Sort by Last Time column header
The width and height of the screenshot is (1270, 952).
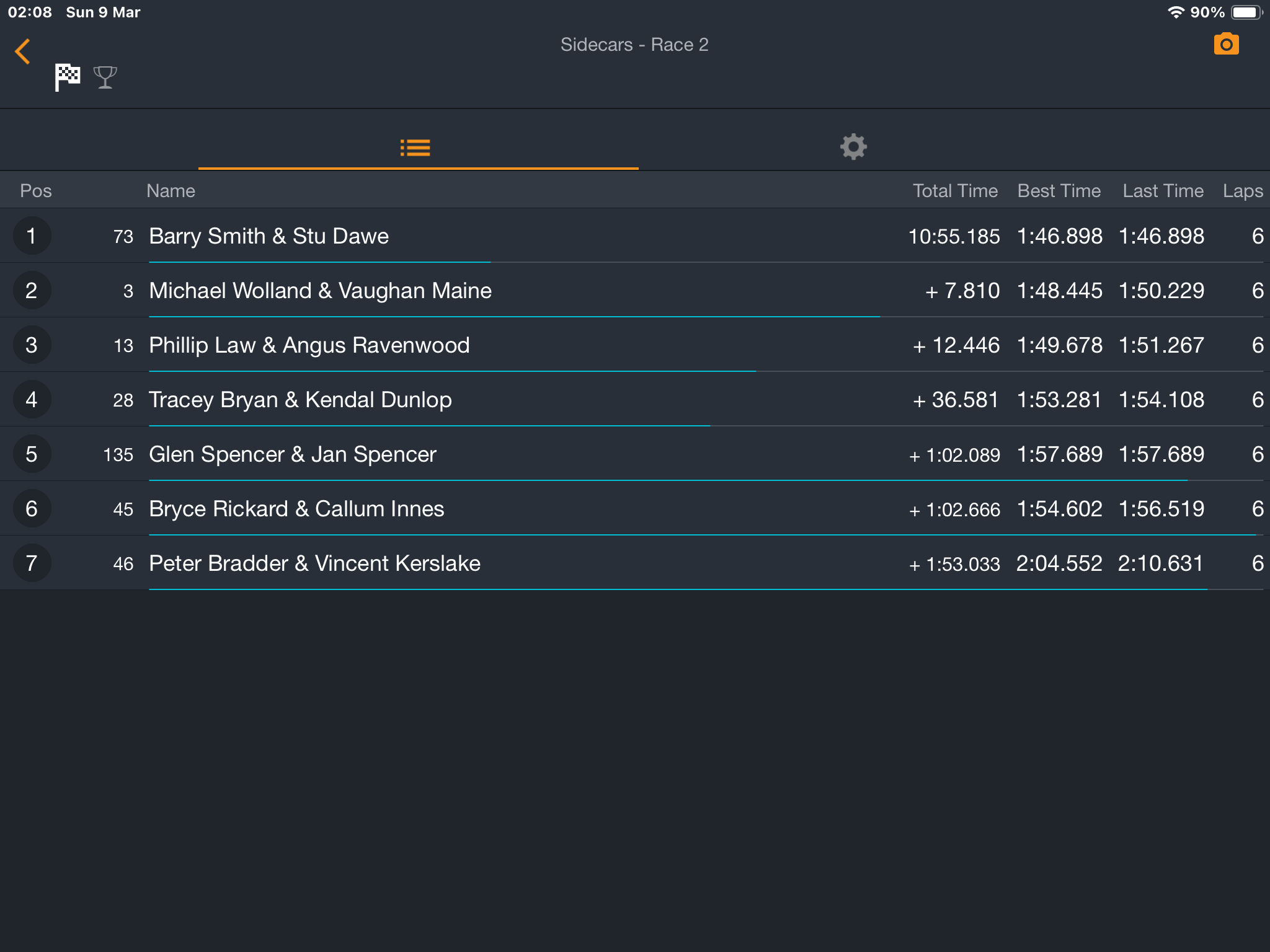coord(1163,191)
